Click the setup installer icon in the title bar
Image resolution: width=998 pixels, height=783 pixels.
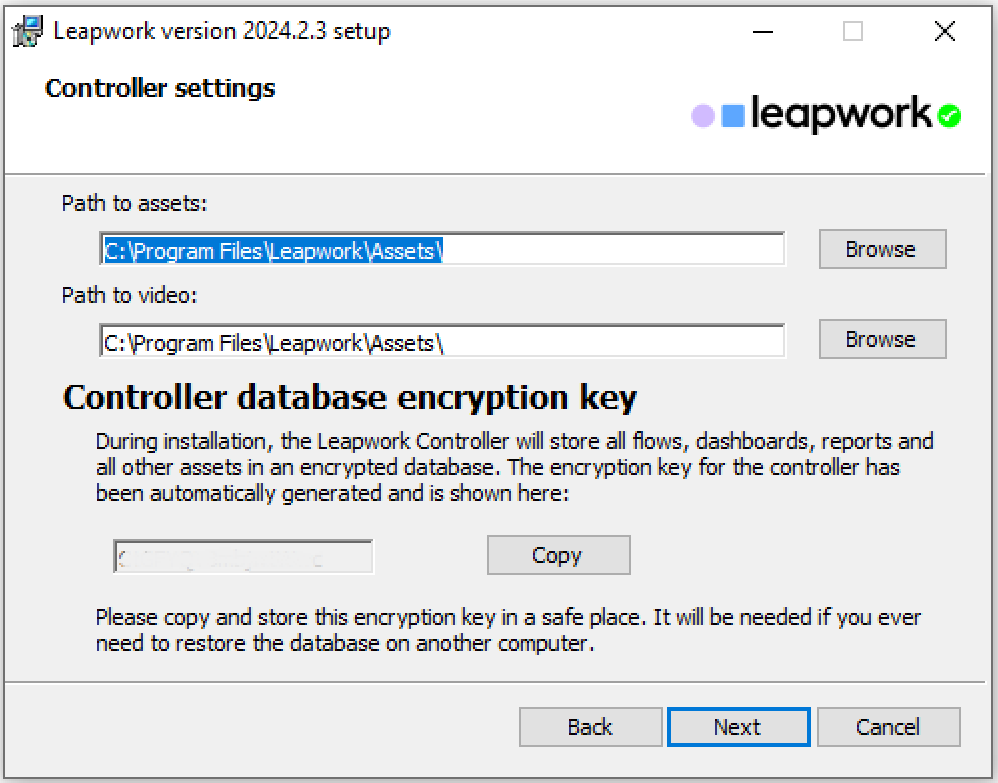pos(27,30)
